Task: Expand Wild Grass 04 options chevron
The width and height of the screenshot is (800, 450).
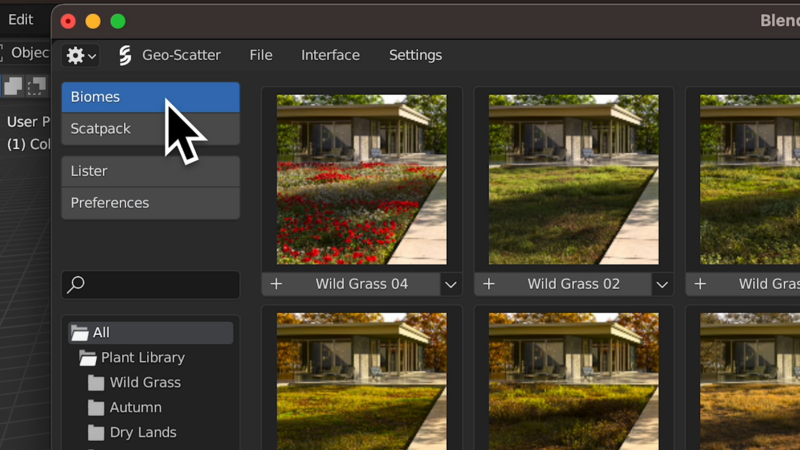Action: [x=451, y=285]
